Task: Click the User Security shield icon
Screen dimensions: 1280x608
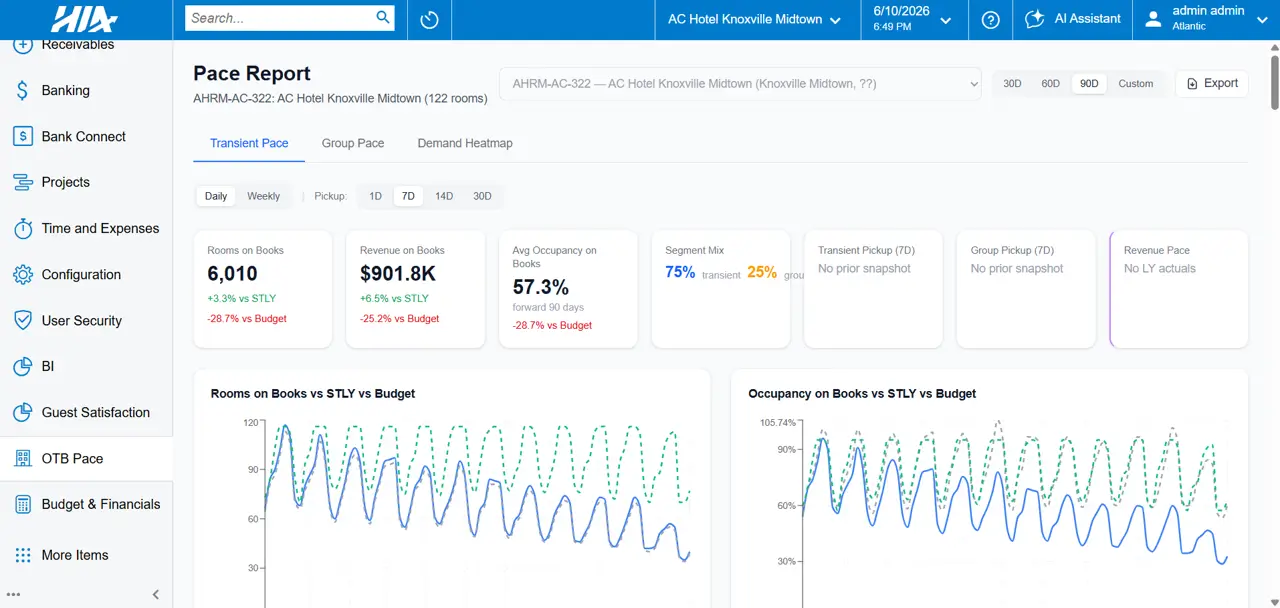Action: coord(23,320)
